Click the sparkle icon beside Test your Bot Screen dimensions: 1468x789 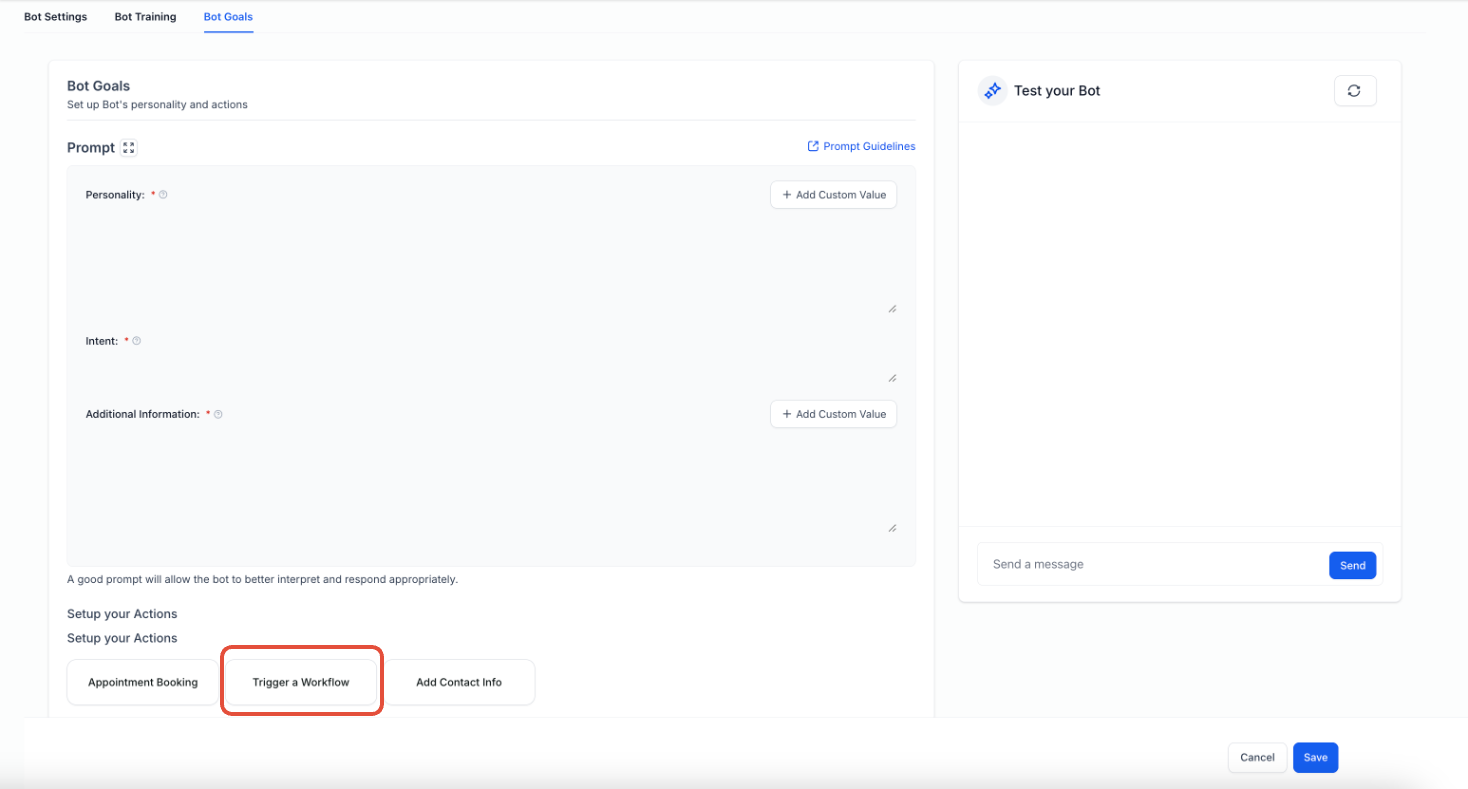[x=992, y=91]
